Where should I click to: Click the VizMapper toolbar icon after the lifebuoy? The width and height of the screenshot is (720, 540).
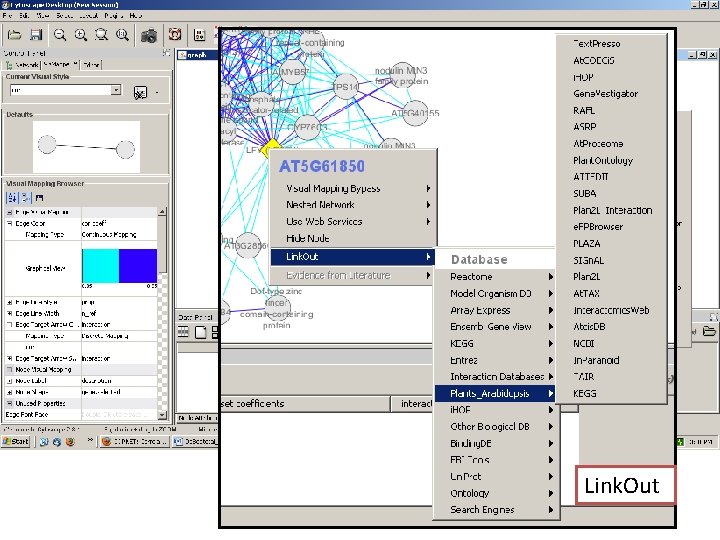coord(199,35)
